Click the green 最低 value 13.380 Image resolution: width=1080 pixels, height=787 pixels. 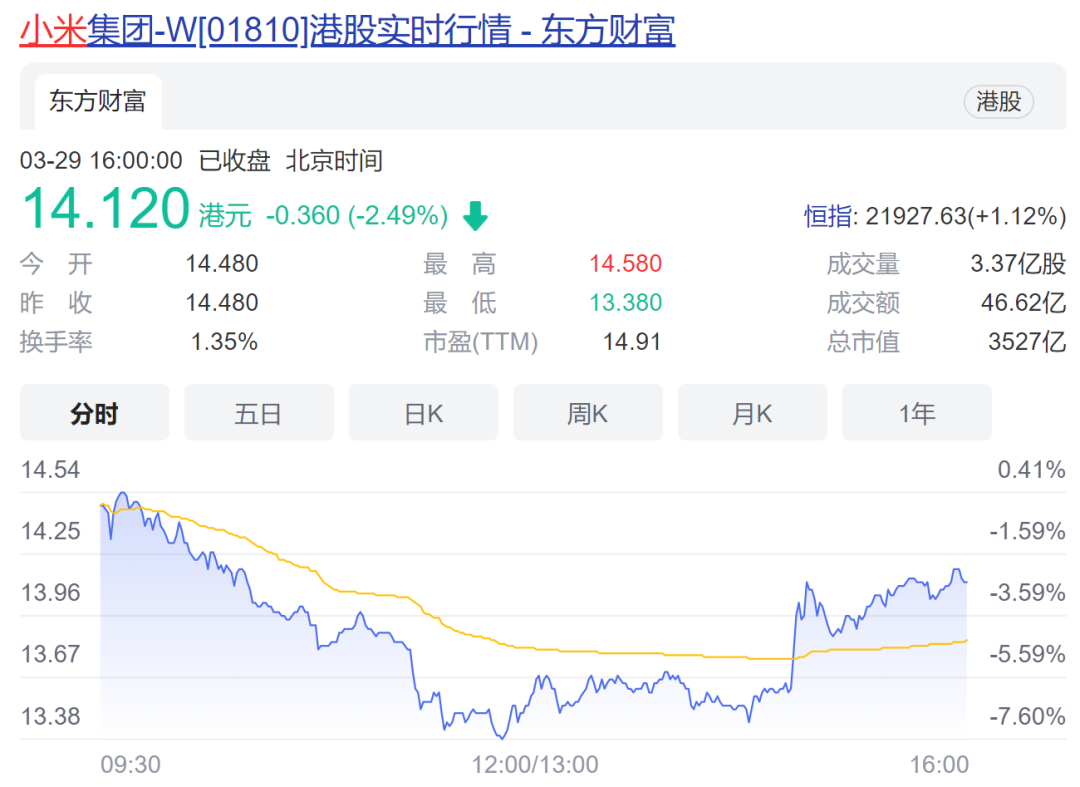point(625,303)
